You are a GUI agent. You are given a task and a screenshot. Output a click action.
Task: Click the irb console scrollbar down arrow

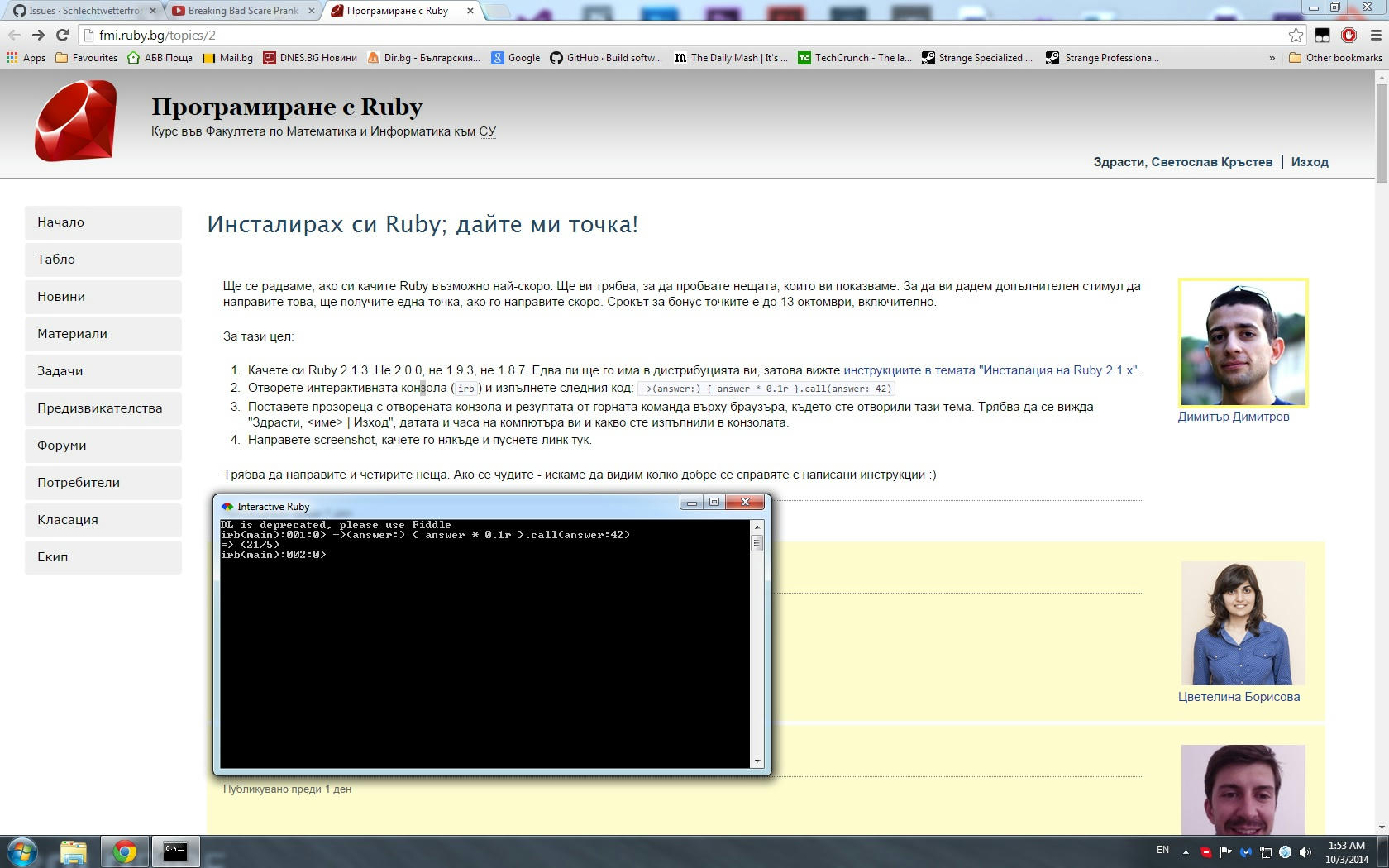click(757, 761)
